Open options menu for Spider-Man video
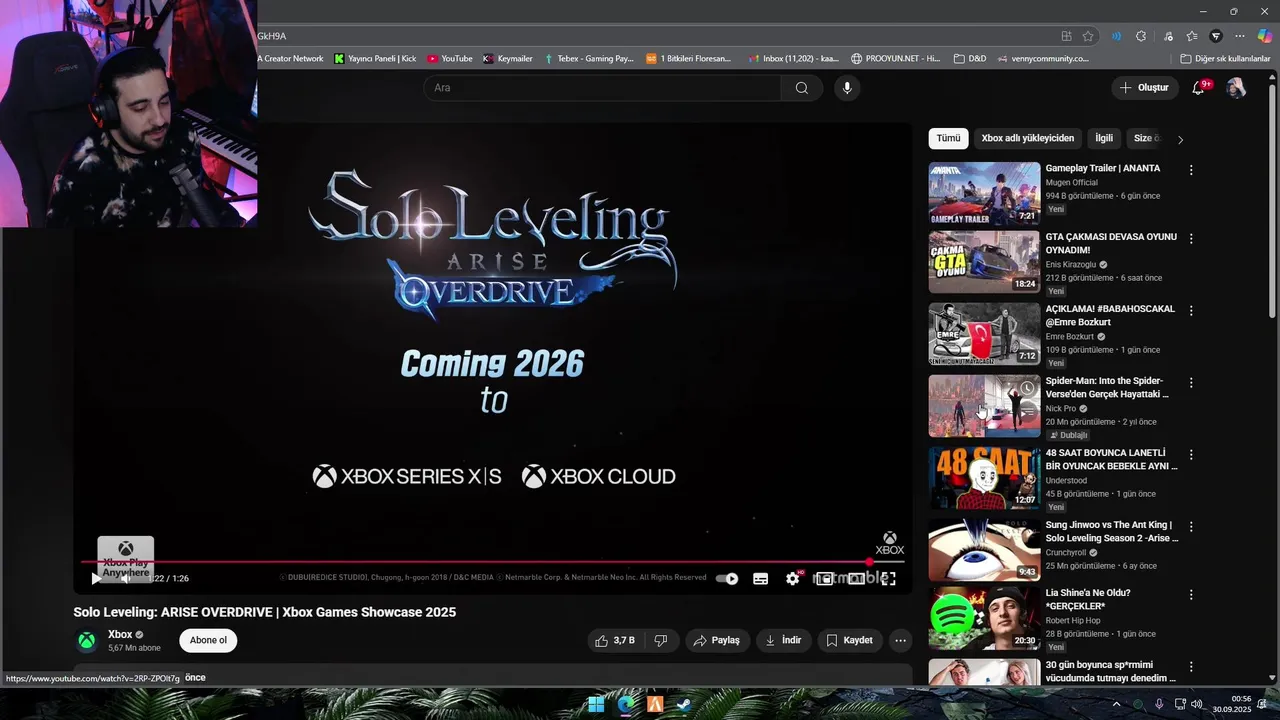Screen dimensions: 1280x720 1190,383
